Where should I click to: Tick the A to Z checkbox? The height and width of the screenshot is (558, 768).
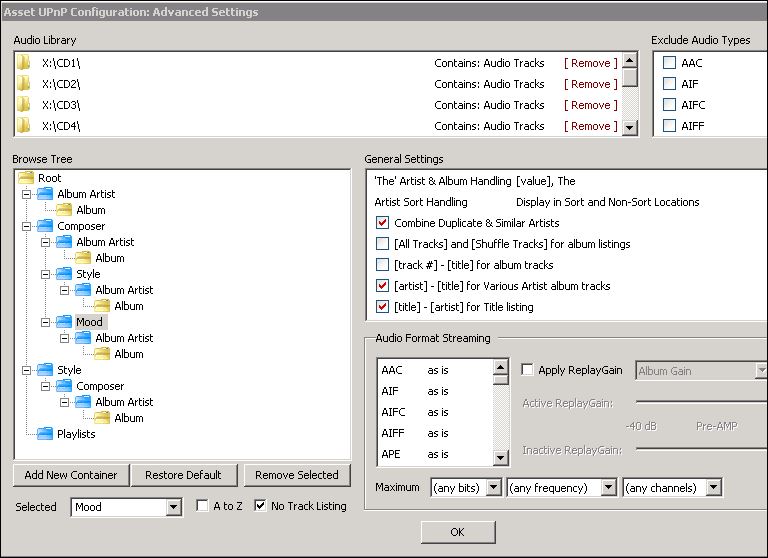tap(202, 506)
